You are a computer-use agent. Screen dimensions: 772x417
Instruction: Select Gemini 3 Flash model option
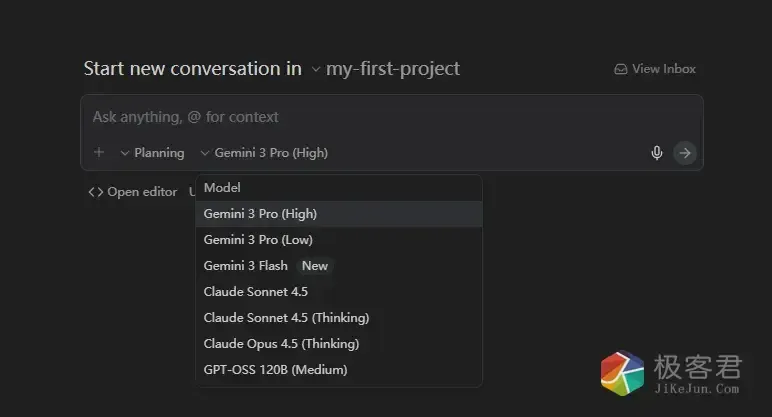tap(245, 266)
